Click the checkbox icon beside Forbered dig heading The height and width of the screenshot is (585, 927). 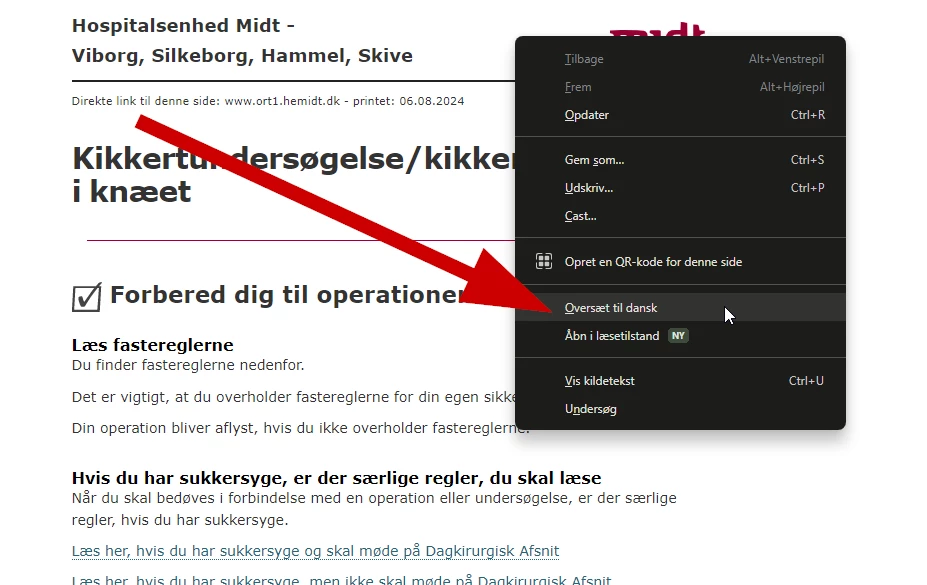tap(86, 297)
